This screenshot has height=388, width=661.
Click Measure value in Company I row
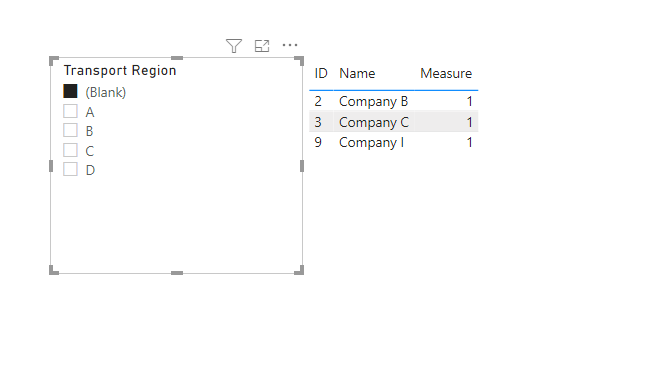point(469,142)
